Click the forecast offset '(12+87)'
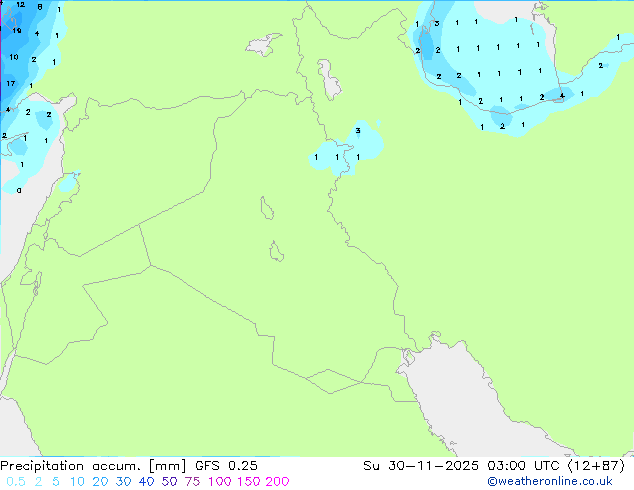634x490 pixels. [x=596, y=466]
